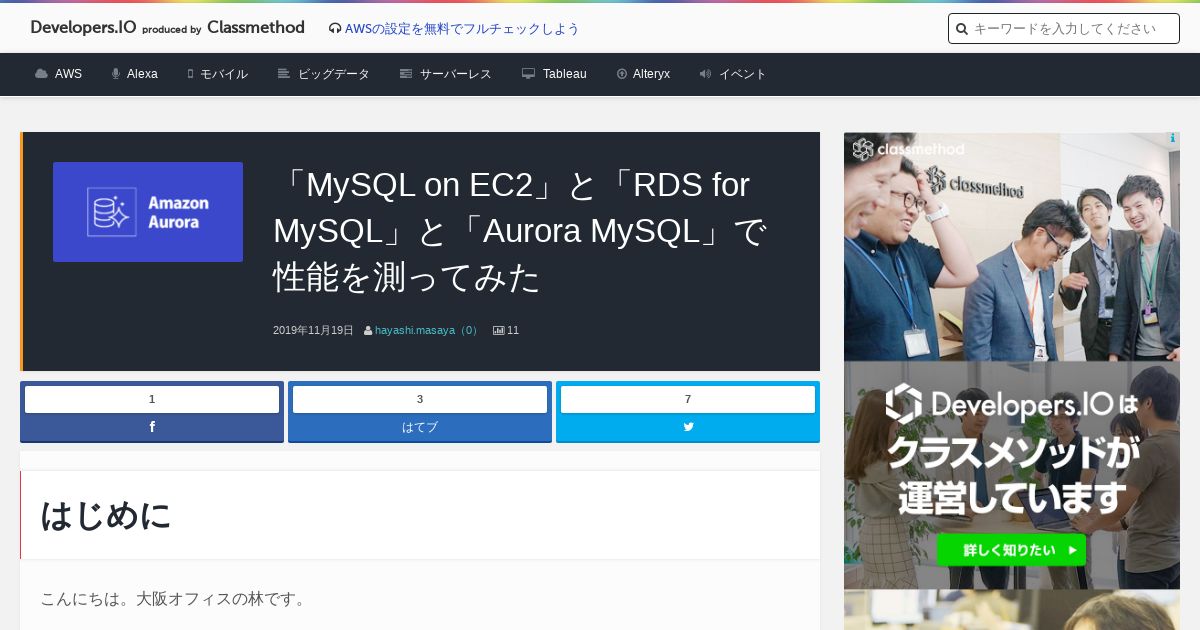Click the person icon before the author name
The image size is (1200, 630).
pyautogui.click(x=368, y=330)
